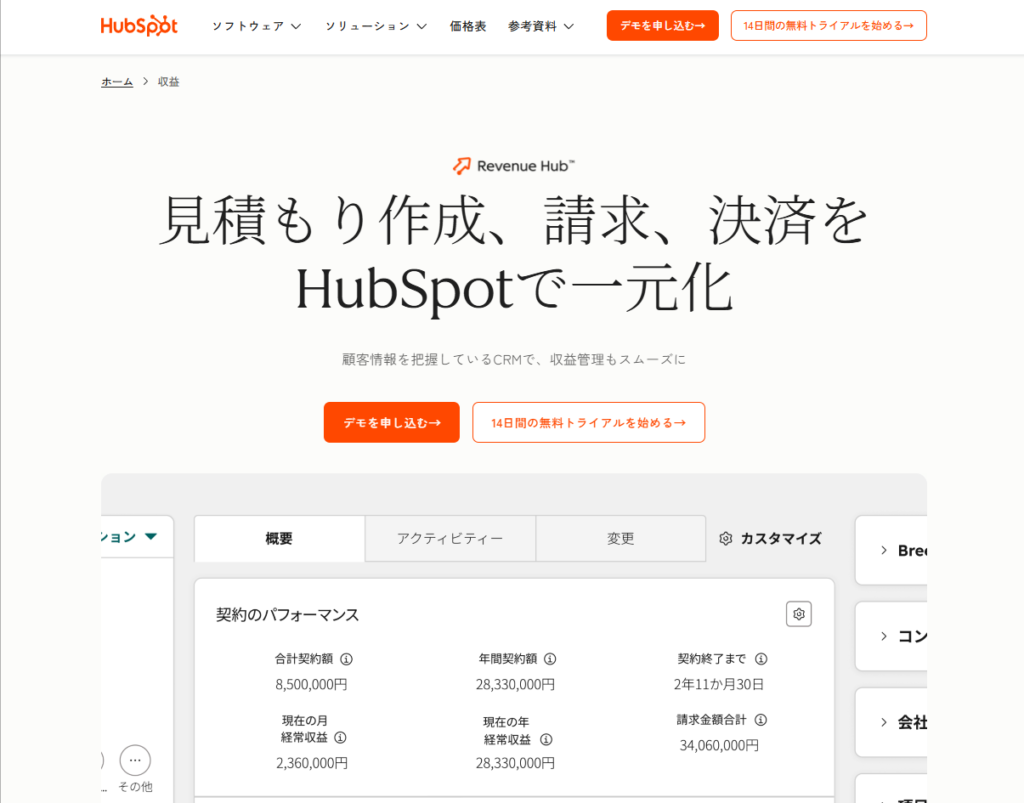Image resolution: width=1024 pixels, height=803 pixels.
Task: Click info icon next to 契約終了まで
Action: coord(761,659)
